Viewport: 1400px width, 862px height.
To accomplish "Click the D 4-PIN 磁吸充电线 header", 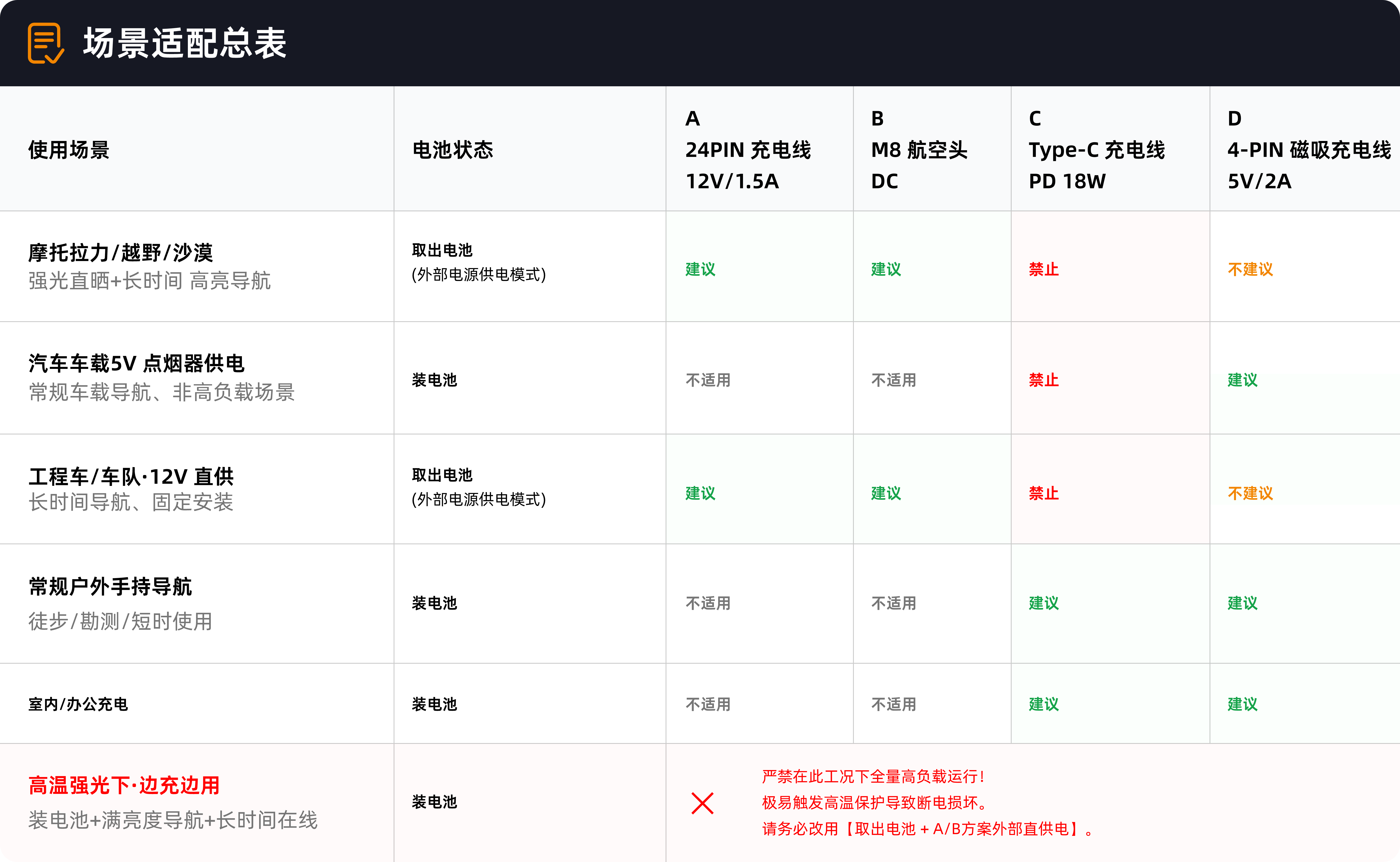I will click(1309, 150).
